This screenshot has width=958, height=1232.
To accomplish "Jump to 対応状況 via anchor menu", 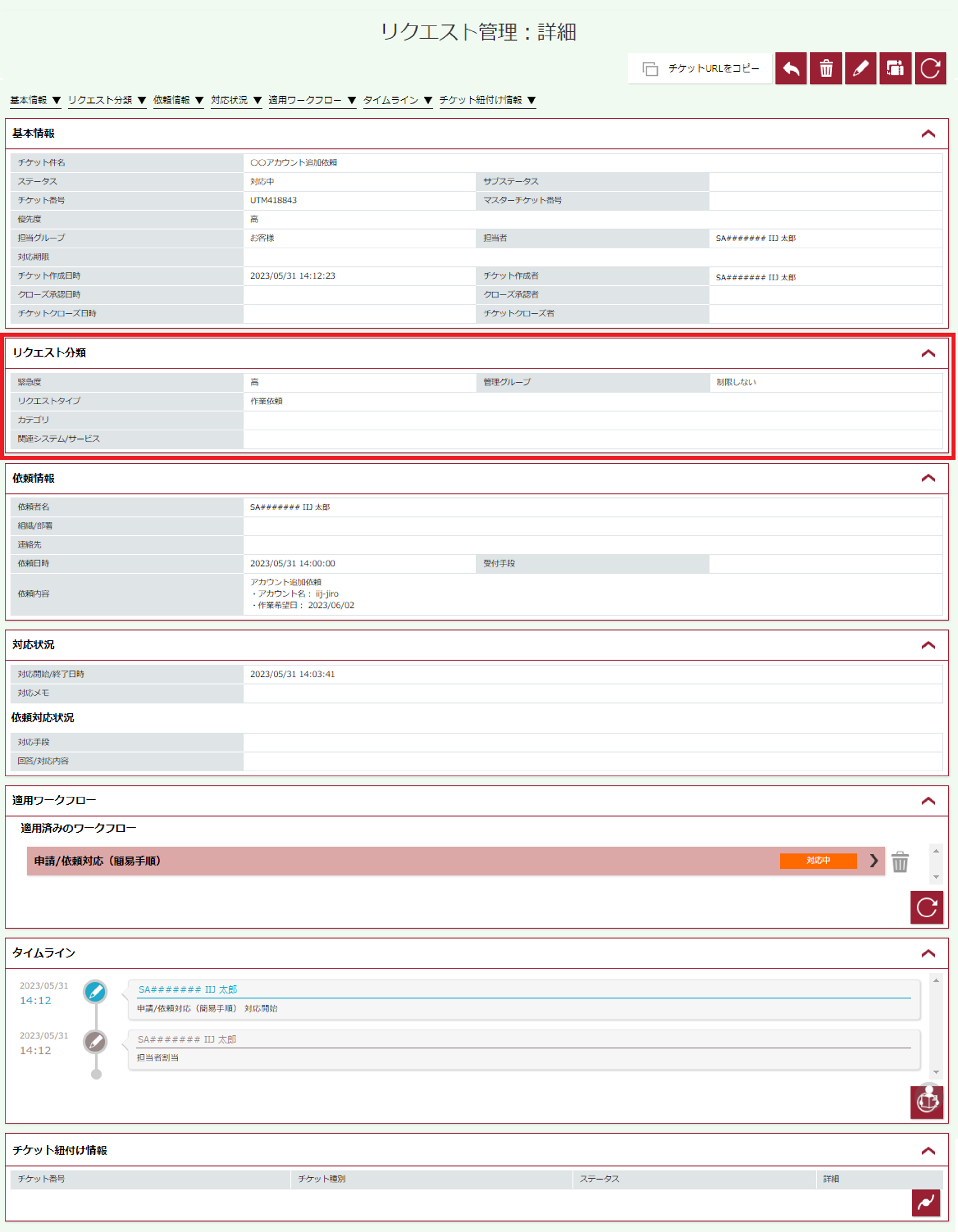I will 236,100.
